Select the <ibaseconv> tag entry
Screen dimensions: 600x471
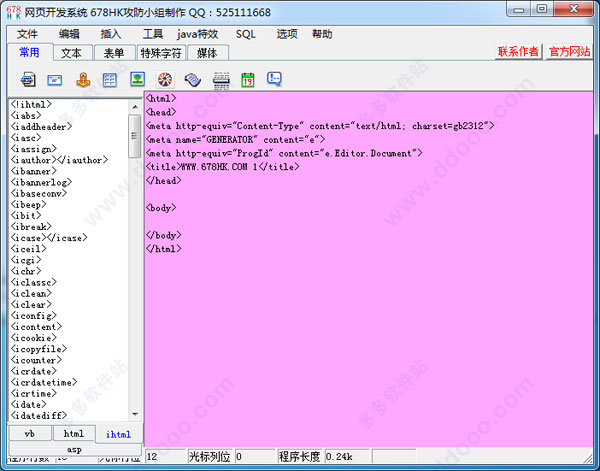39,193
